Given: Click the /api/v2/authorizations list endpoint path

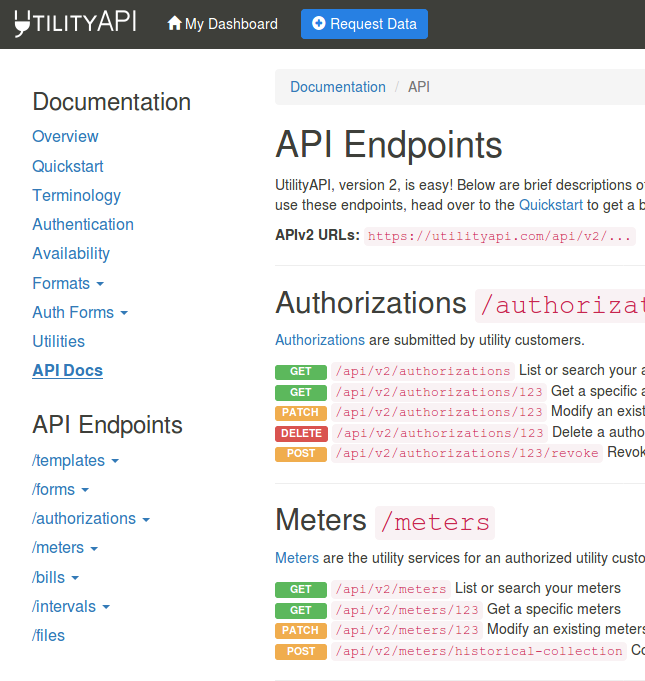Looking at the screenshot, I should click(423, 371).
